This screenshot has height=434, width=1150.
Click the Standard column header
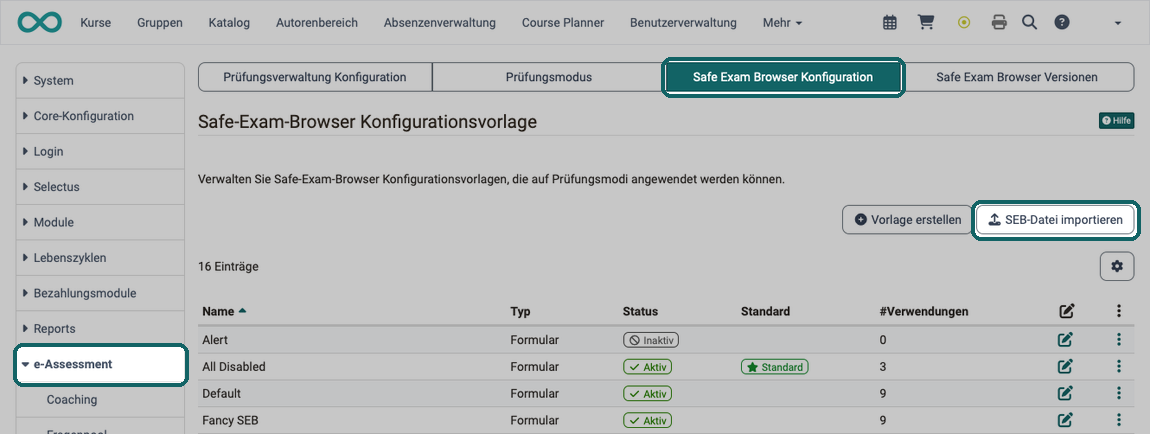766,311
